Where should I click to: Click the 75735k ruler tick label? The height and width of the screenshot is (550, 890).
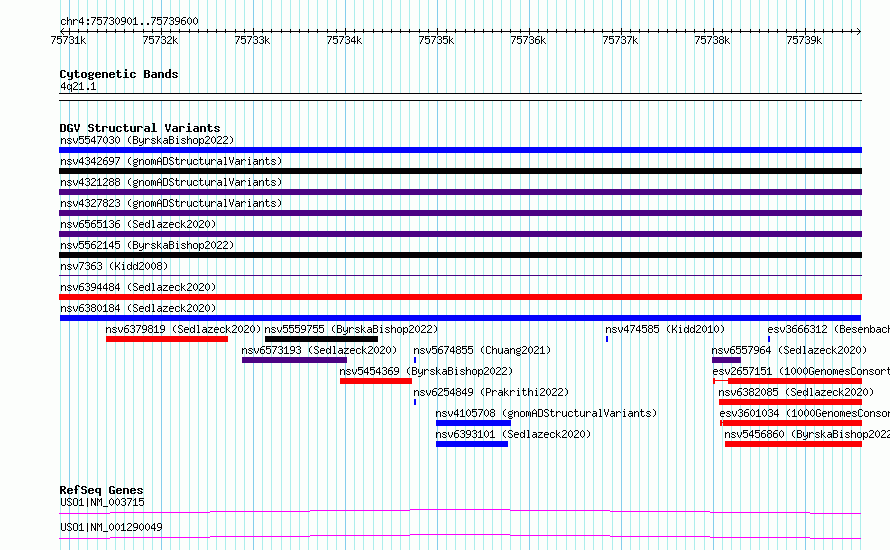(x=436, y=40)
